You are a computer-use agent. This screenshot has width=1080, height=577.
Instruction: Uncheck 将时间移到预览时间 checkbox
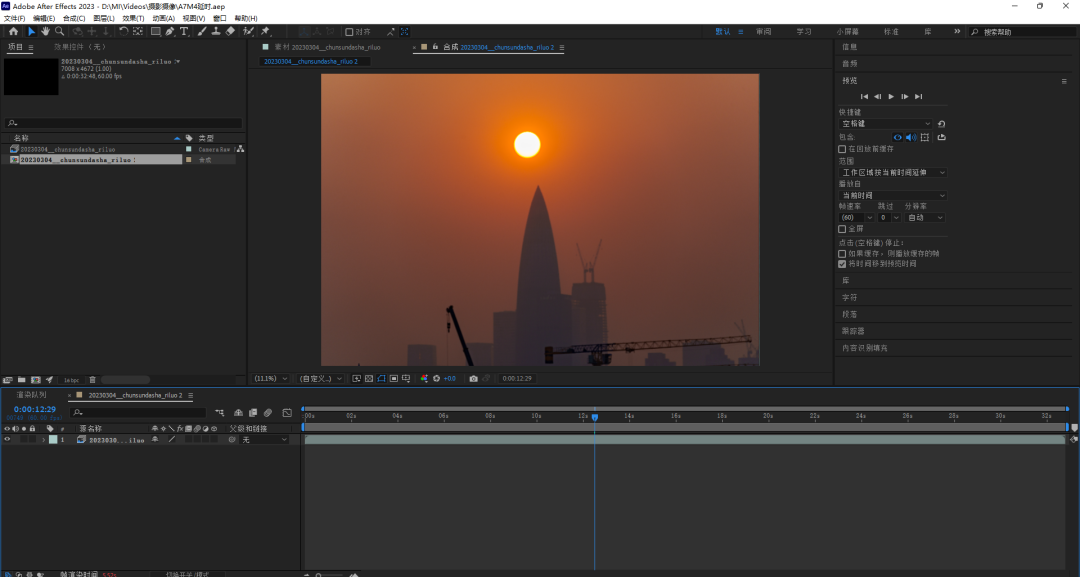pyautogui.click(x=842, y=264)
